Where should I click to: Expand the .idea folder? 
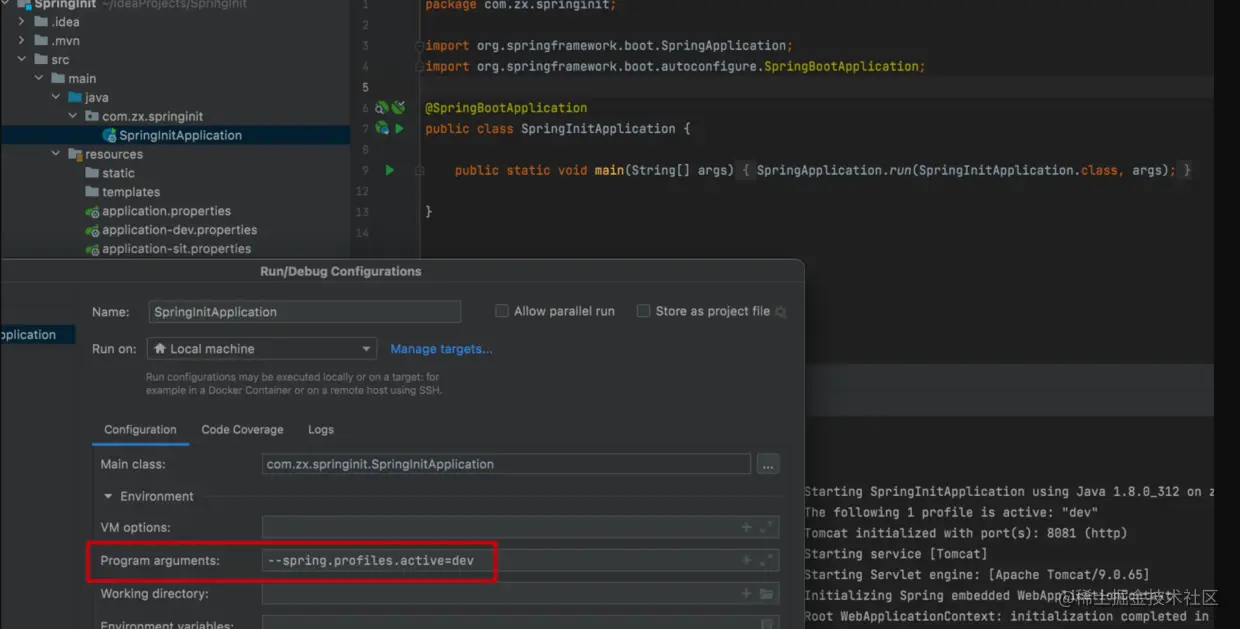point(22,22)
